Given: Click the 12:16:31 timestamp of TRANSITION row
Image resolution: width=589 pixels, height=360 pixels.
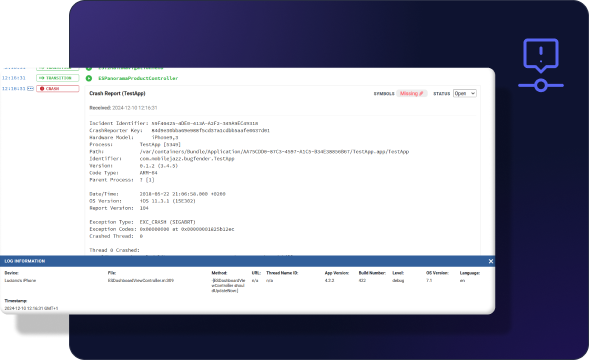Looking at the screenshot, I should [14, 78].
